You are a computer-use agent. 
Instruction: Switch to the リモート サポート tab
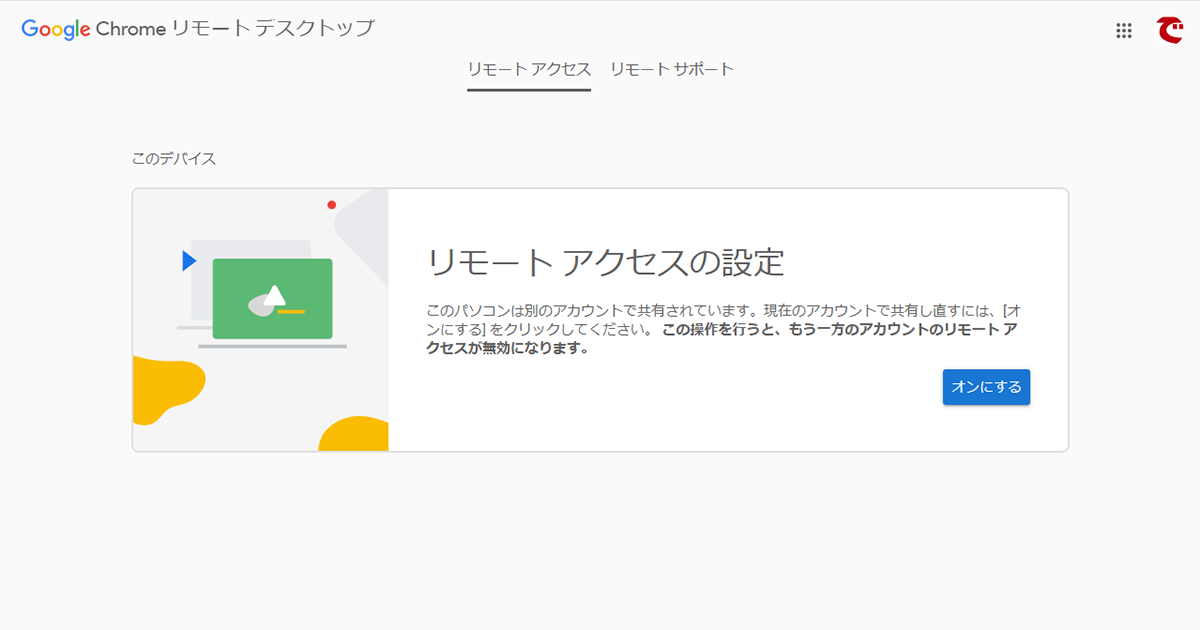[672, 70]
